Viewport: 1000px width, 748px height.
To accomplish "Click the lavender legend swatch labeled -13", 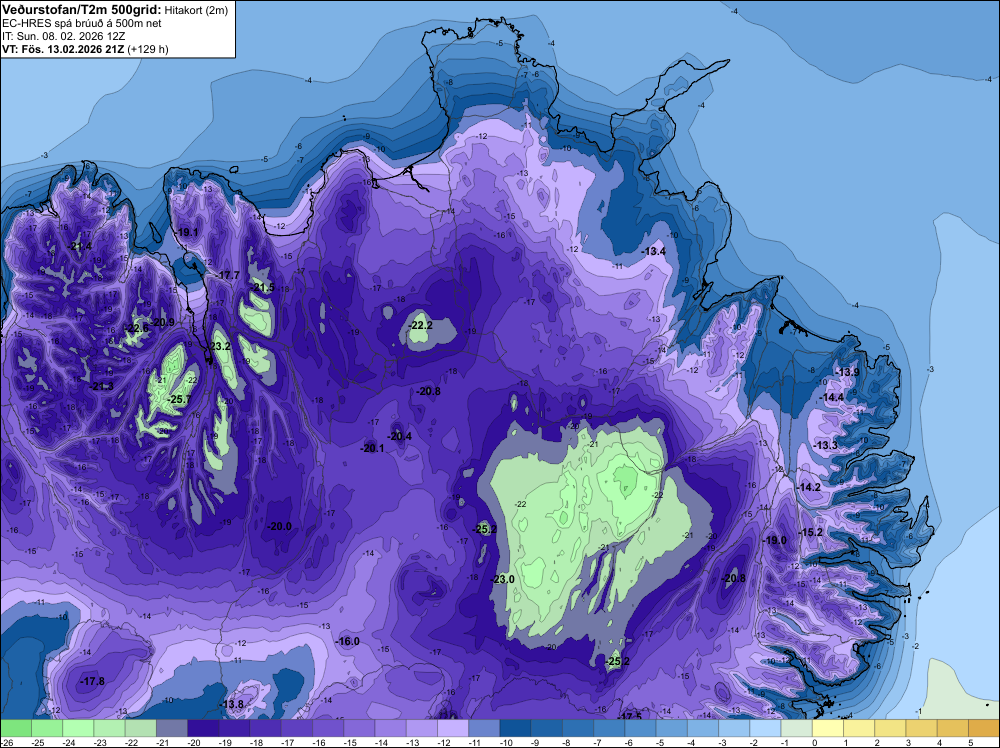I will (422, 728).
